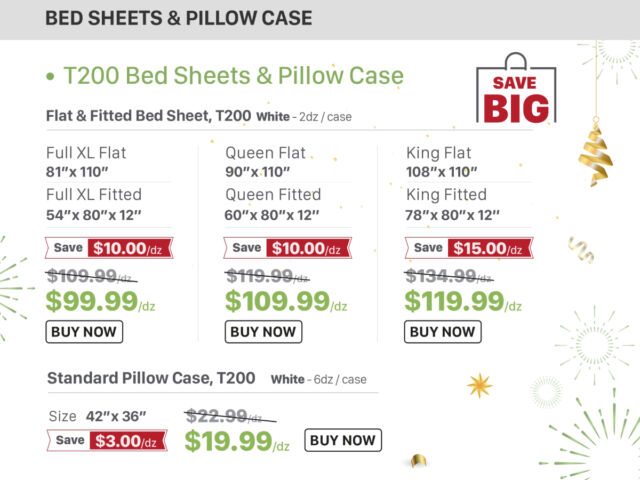Click the Standard Pillow Case, T200 title

(151, 378)
